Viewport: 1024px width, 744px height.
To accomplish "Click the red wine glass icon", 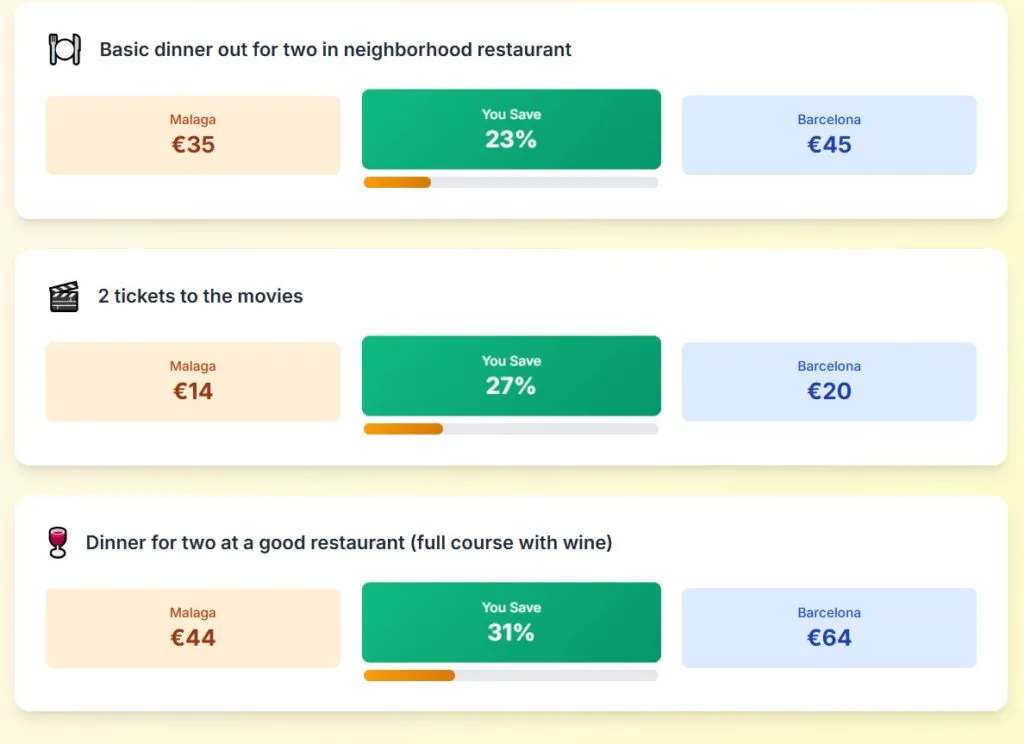I will click(58, 542).
